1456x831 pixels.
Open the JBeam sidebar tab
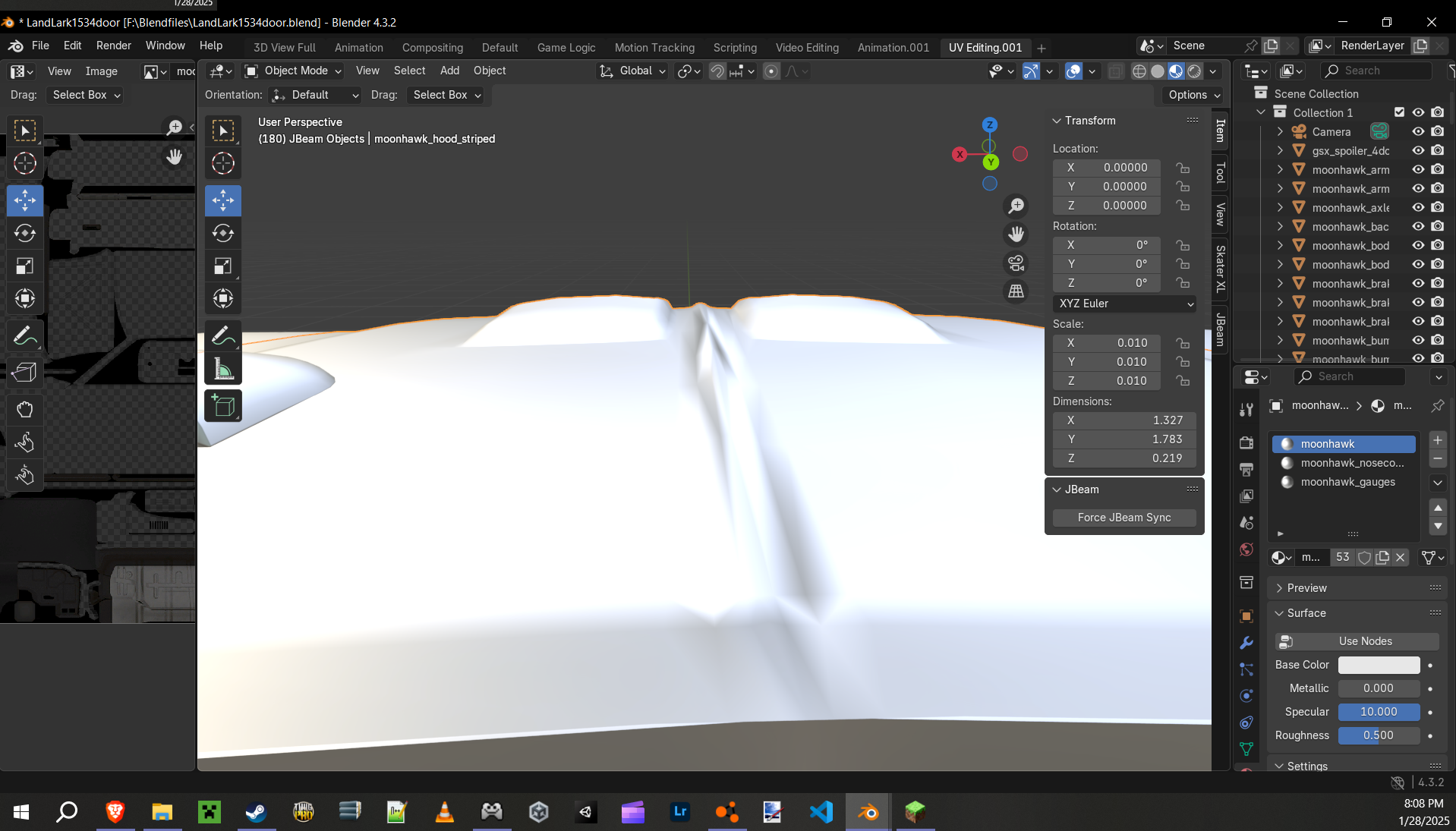pyautogui.click(x=1221, y=329)
